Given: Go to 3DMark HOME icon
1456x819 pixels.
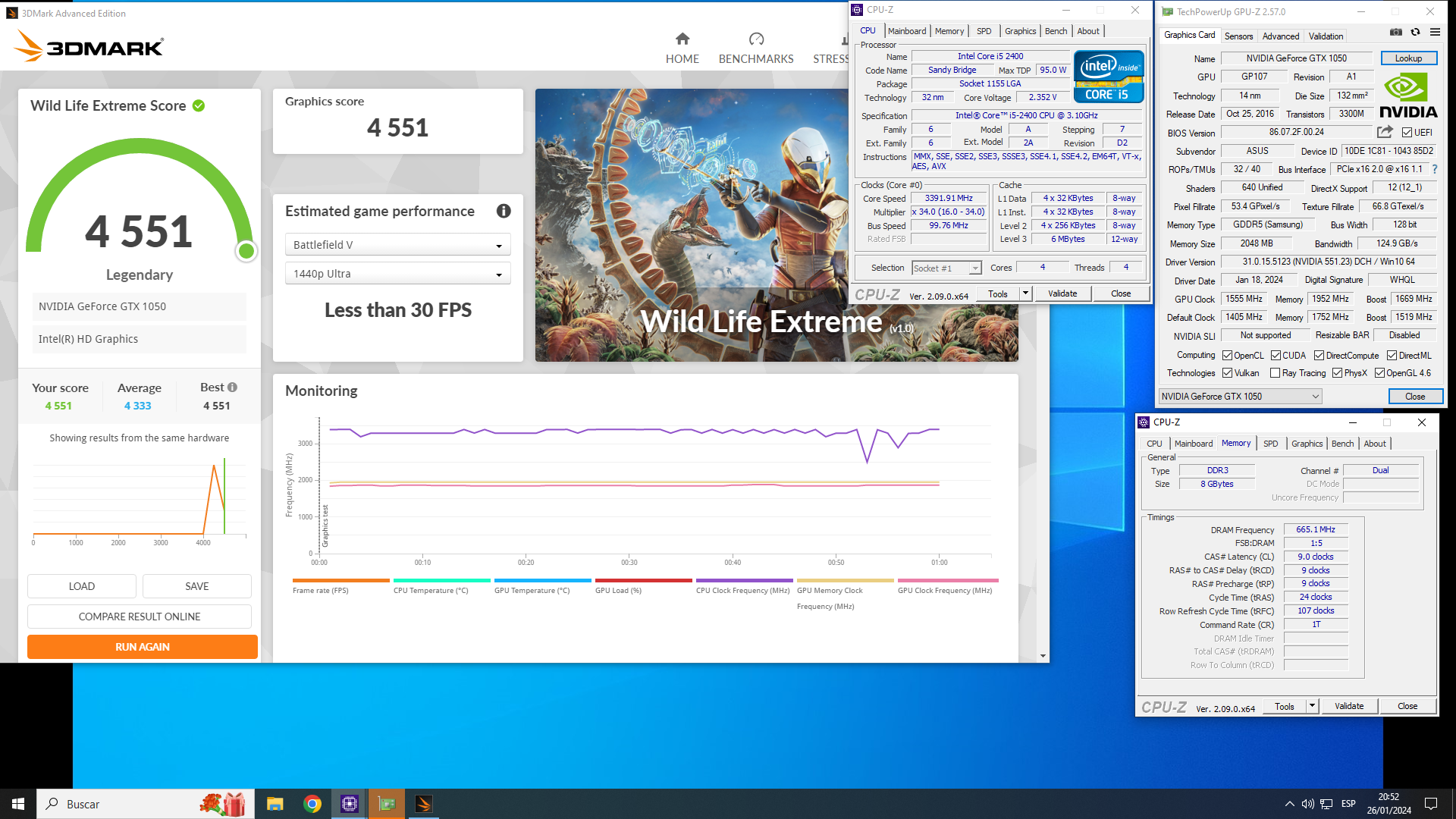Looking at the screenshot, I should pyautogui.click(x=682, y=39).
